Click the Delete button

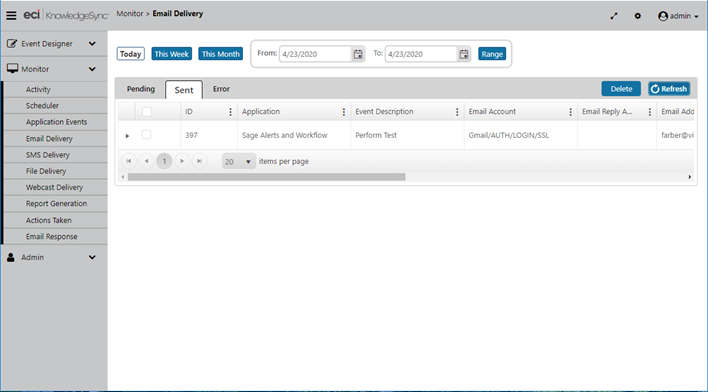click(621, 89)
